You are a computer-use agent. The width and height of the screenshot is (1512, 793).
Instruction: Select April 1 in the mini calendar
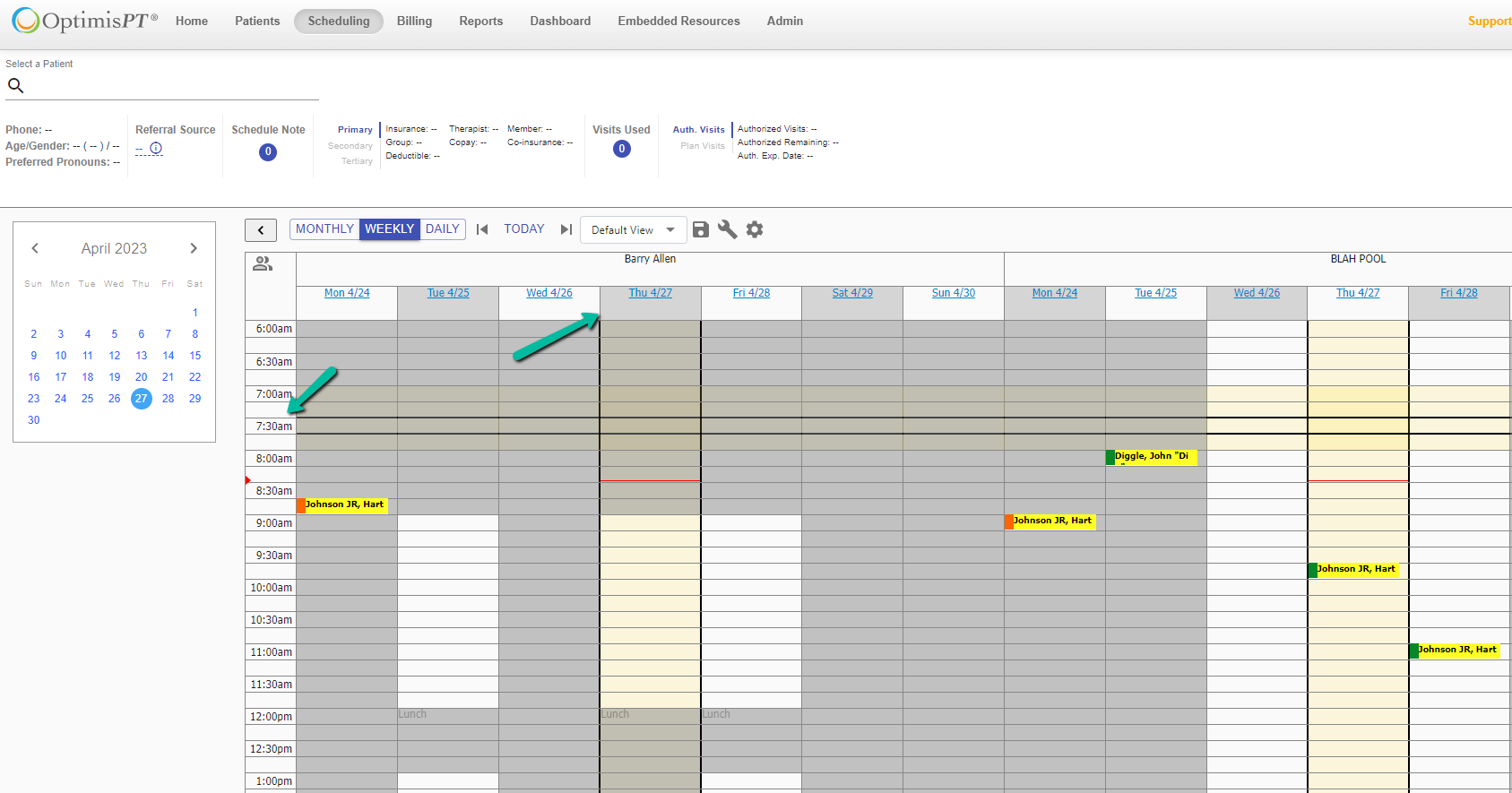click(195, 313)
